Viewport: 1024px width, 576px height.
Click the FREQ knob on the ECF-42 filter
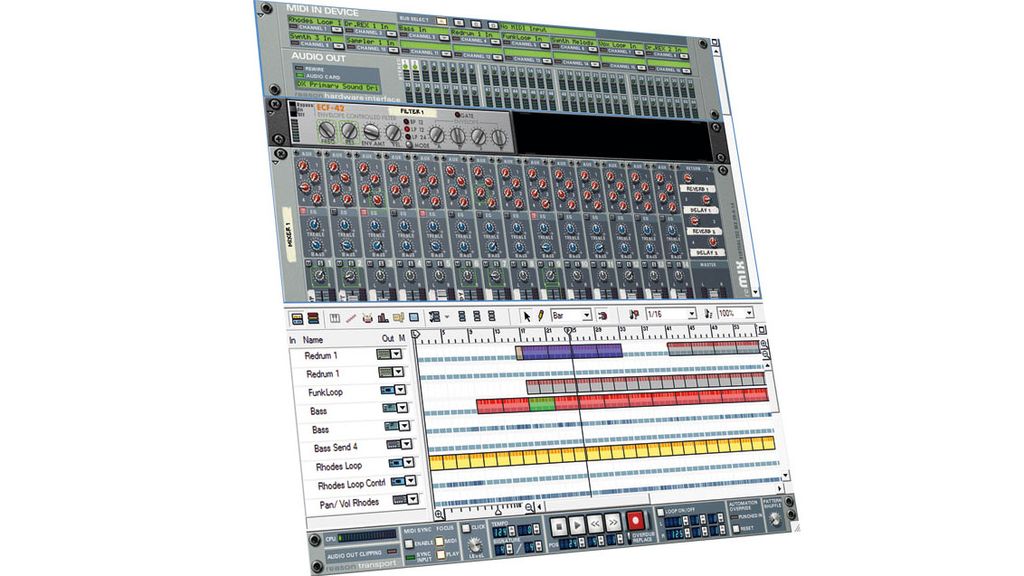(x=326, y=131)
